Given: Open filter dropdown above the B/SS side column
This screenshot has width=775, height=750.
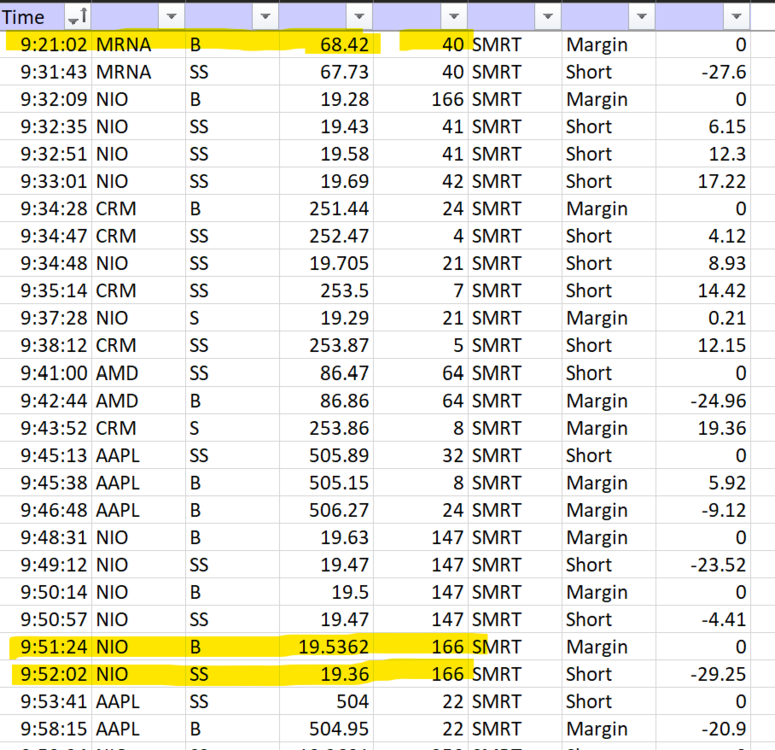Looking at the screenshot, I should tap(265, 17).
